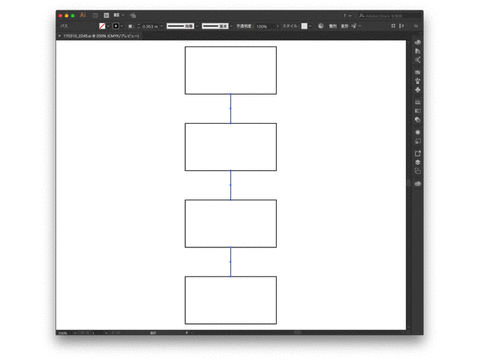Open the Layers panel icon
This screenshot has width=480, height=360.
[418, 162]
